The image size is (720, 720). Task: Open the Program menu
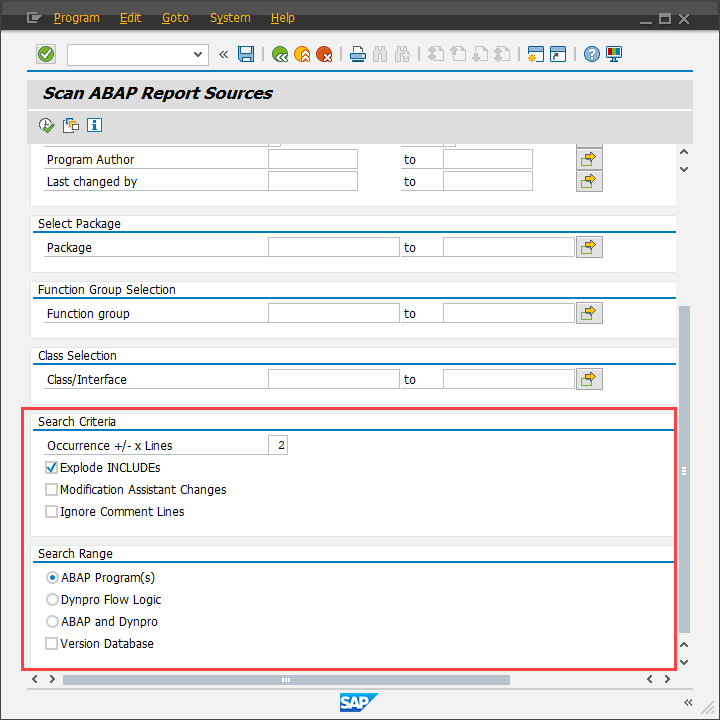[77, 18]
